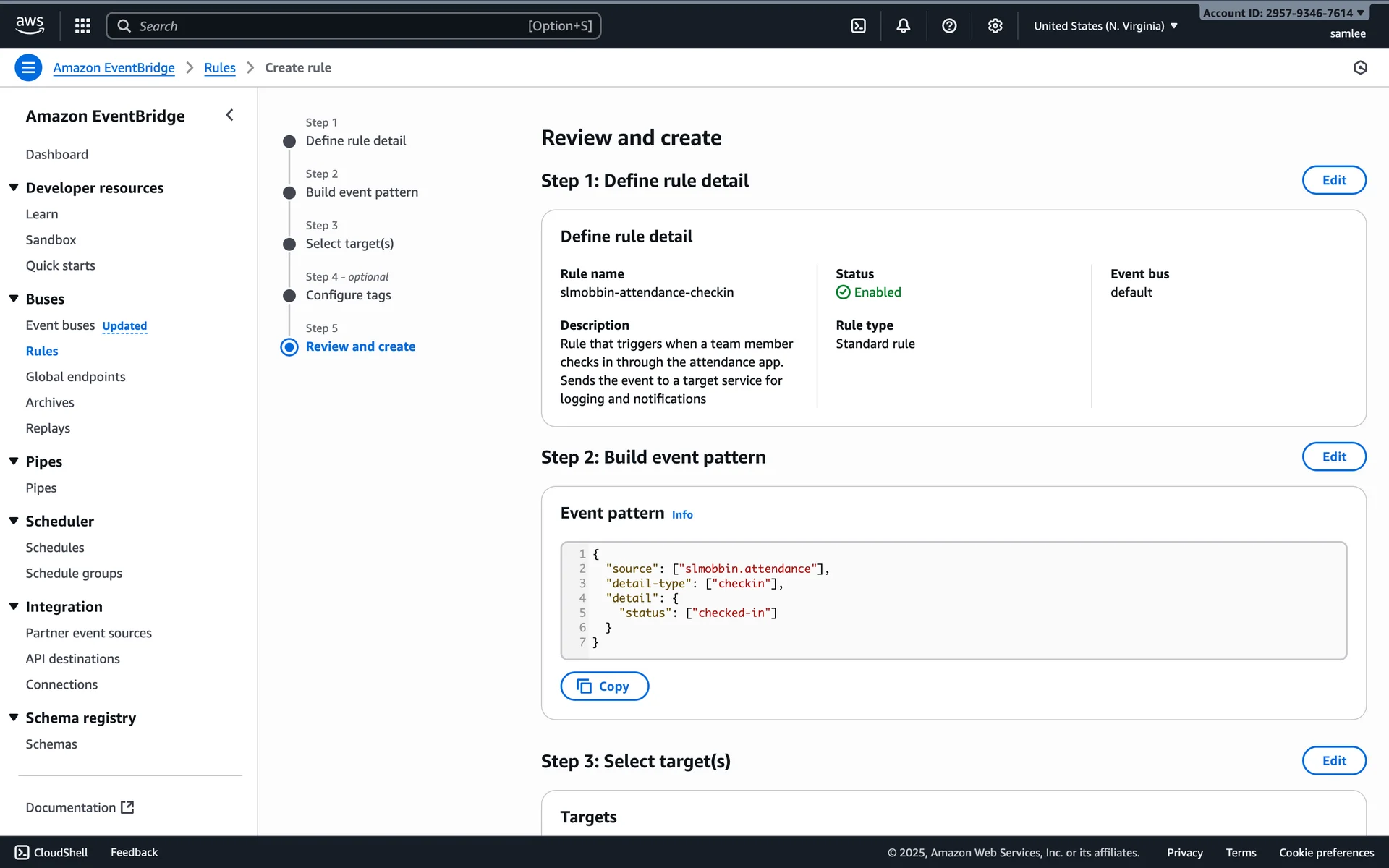Click the AWS logo home icon
1389x868 pixels.
click(x=30, y=25)
